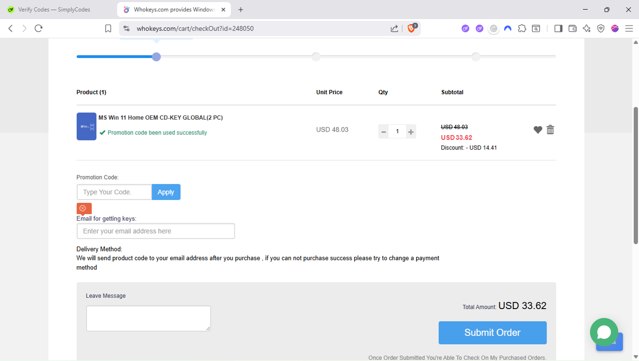The height and width of the screenshot is (361, 639).
Task: Click the Submit Order button
Action: point(492,332)
